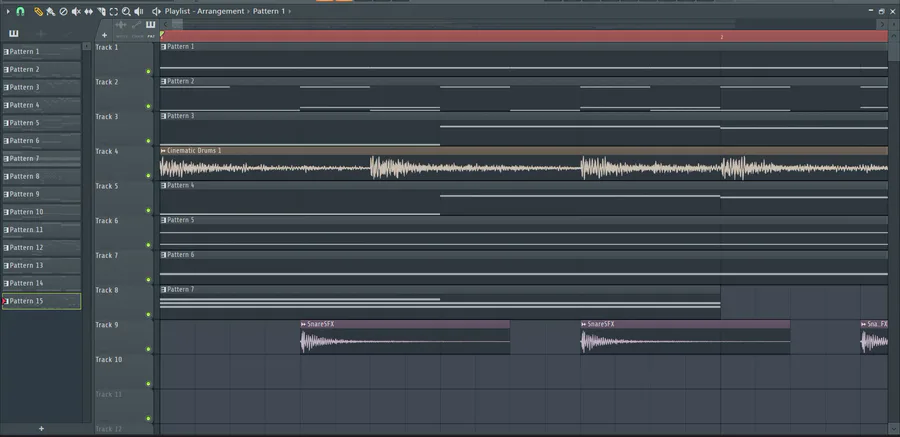
Task: Select Pattern 5 in the picker
Action: (41, 123)
